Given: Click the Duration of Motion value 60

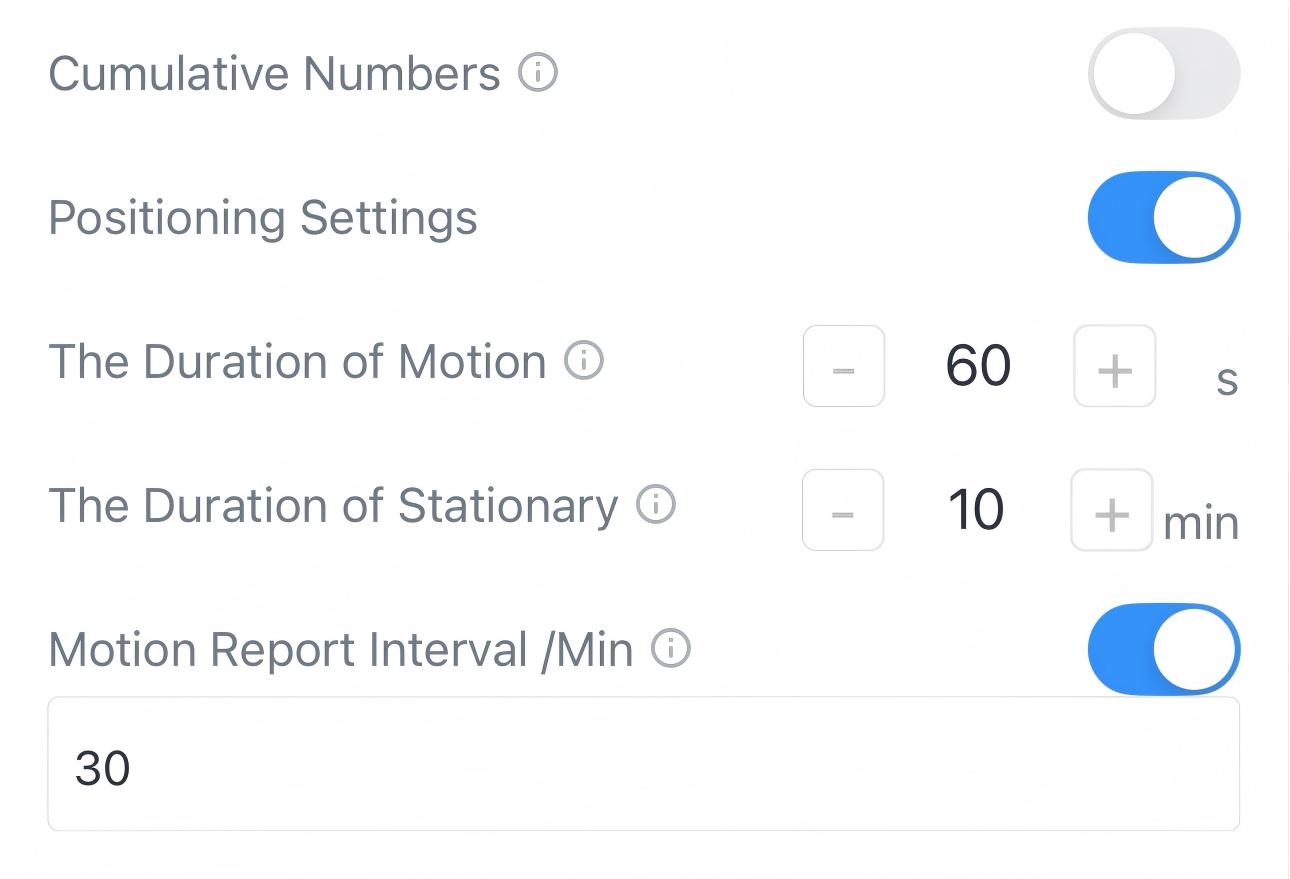Looking at the screenshot, I should [978, 366].
